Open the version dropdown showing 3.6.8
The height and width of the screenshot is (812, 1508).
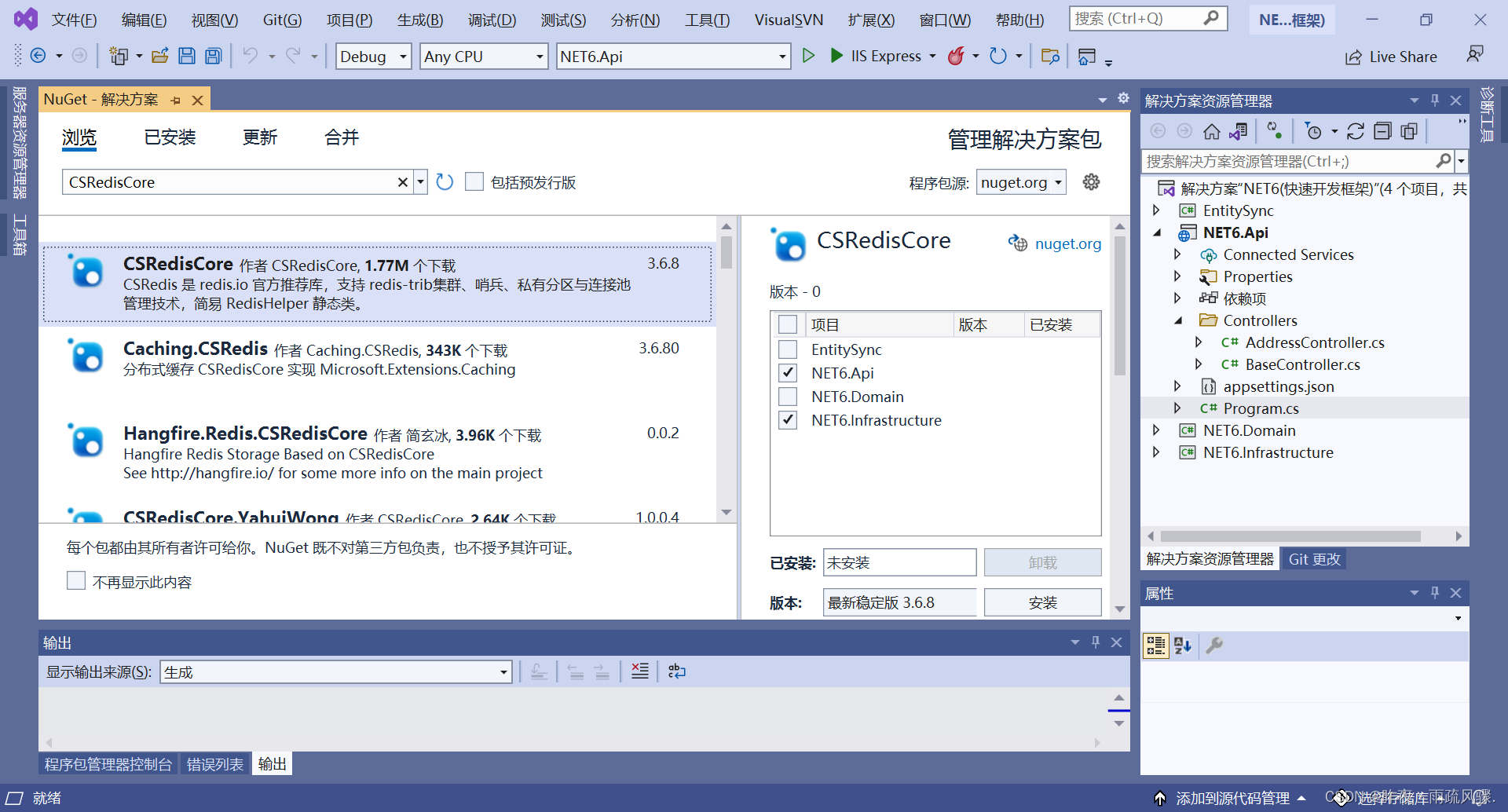[899, 602]
